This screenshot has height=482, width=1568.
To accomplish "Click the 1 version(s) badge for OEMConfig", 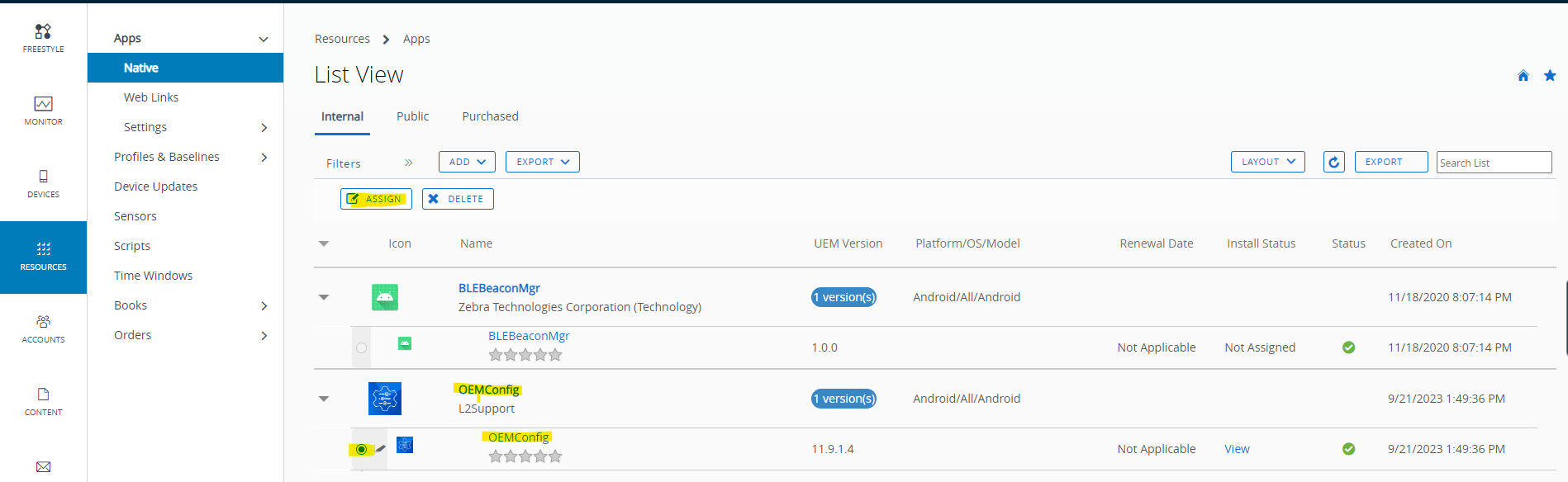I will [x=843, y=399].
